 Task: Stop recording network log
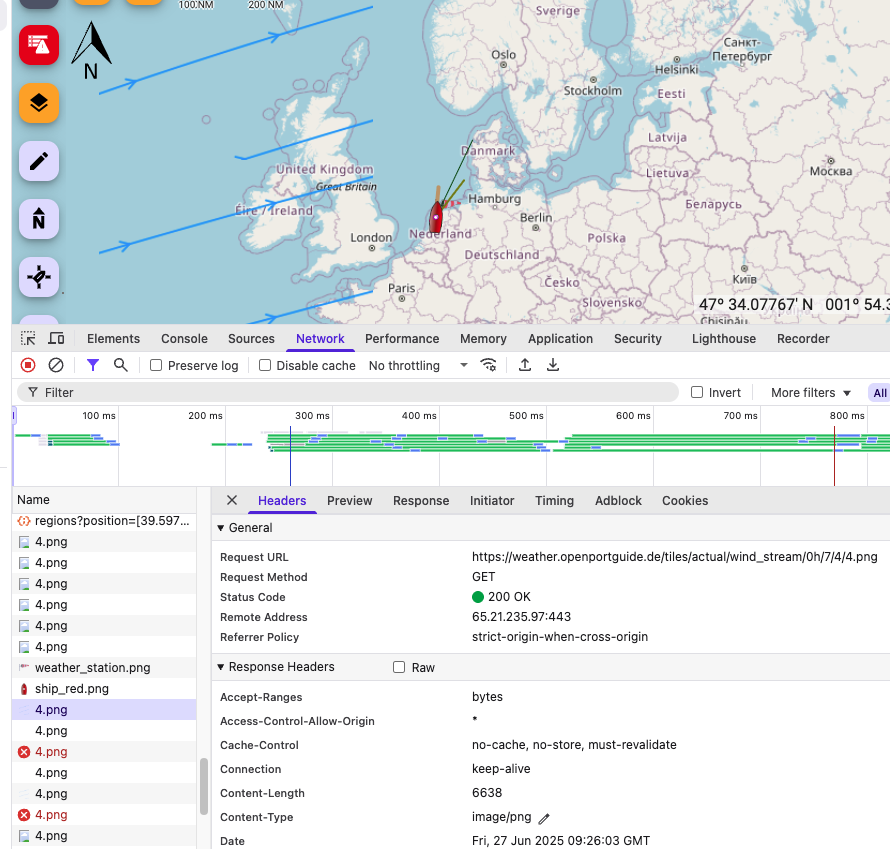(28, 365)
